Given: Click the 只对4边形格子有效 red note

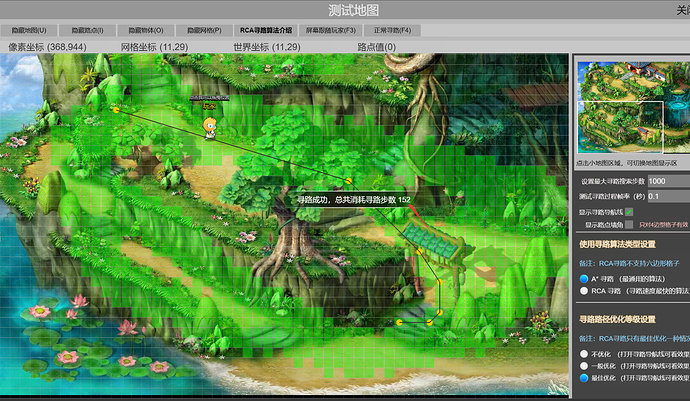Looking at the screenshot, I should tap(664, 224).
